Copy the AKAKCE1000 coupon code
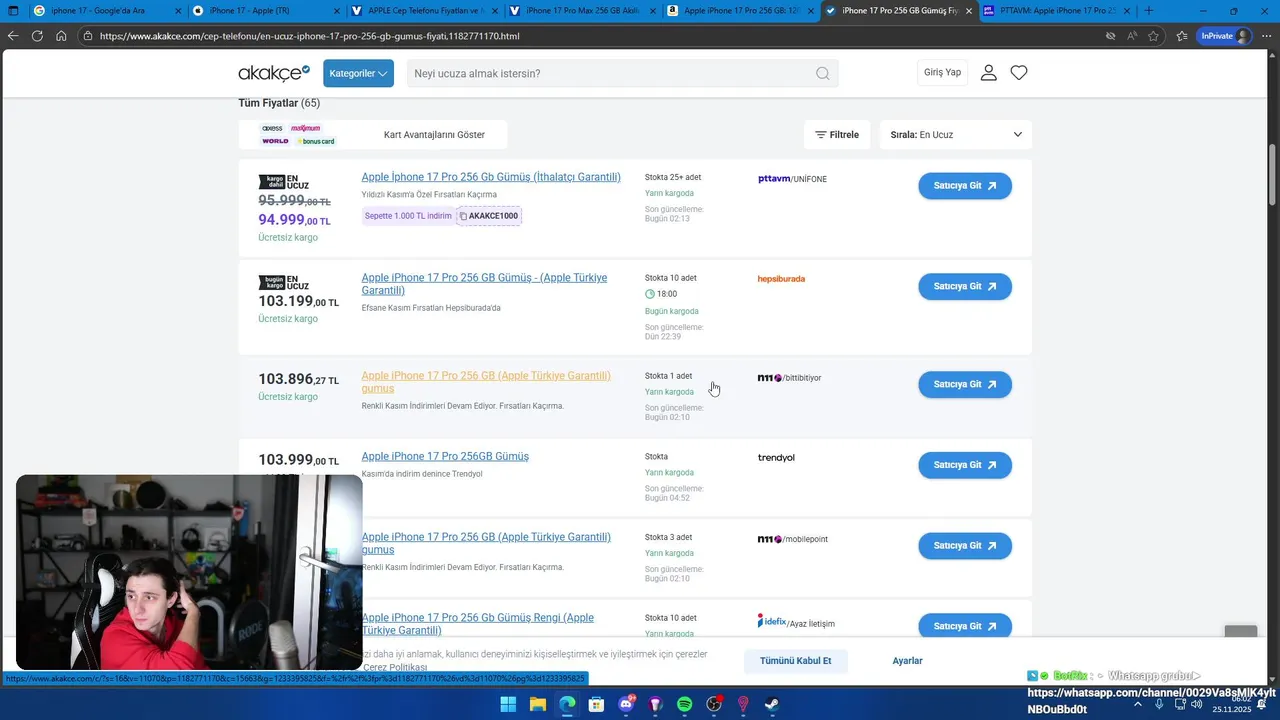Screen dimensions: 1280x720 (x=489, y=216)
